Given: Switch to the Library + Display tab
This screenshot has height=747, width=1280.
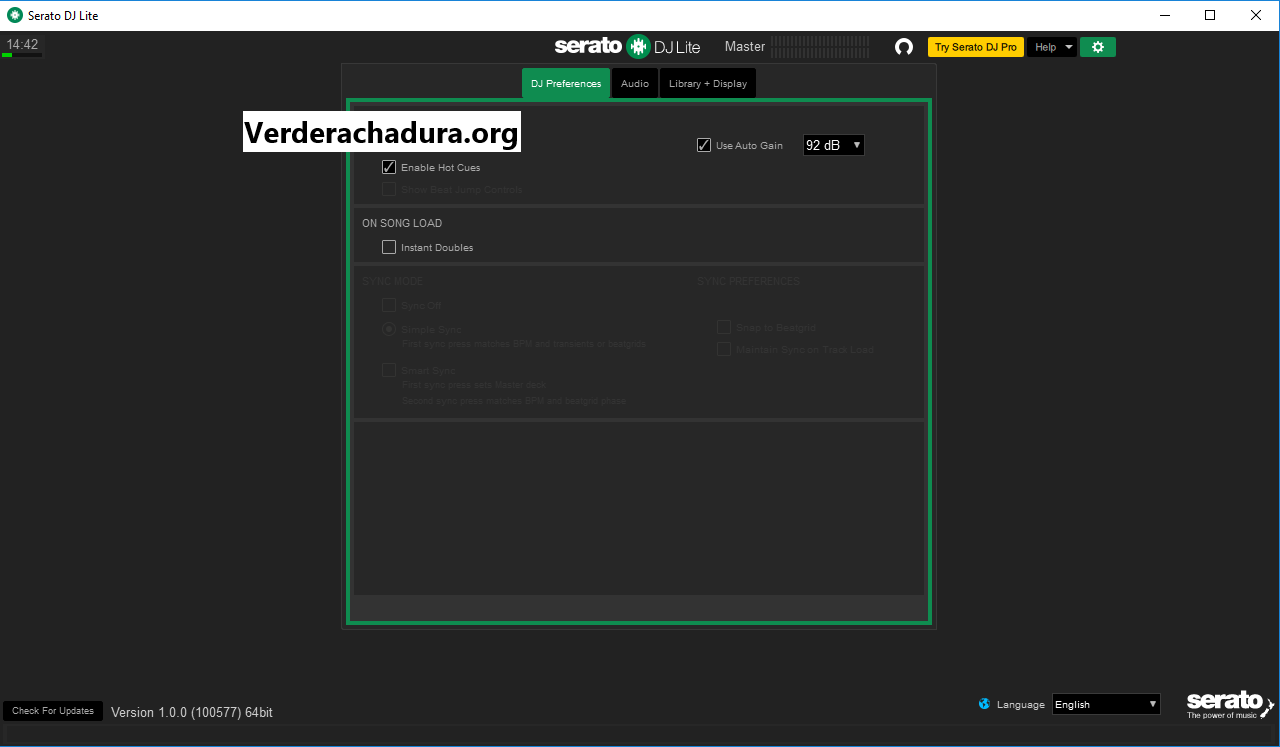Looking at the screenshot, I should [708, 83].
